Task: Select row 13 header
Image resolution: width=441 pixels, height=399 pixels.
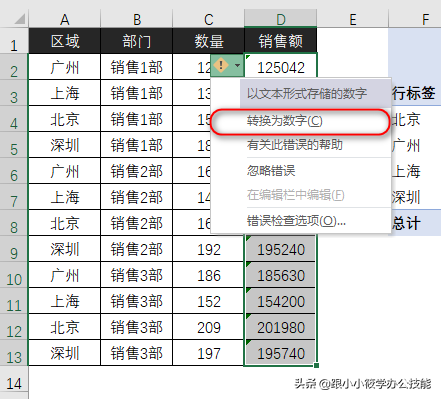Action: point(14,353)
